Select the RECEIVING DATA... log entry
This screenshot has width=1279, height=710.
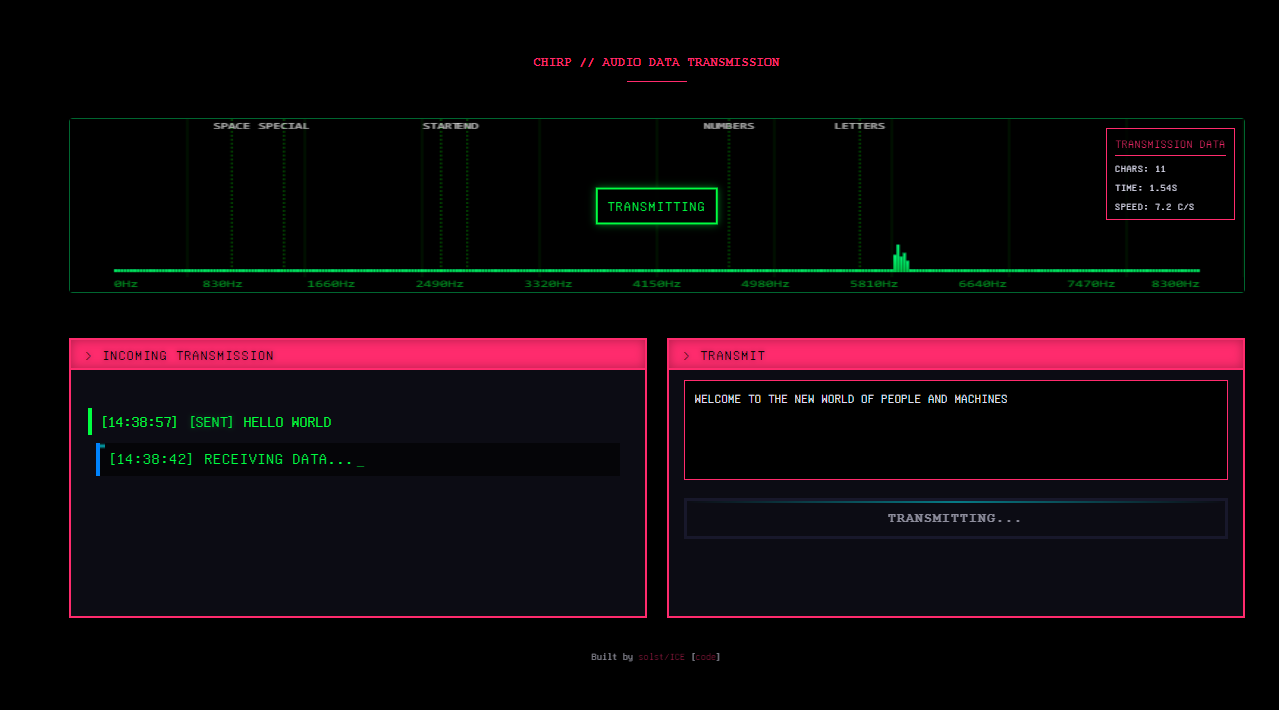[x=358, y=459]
